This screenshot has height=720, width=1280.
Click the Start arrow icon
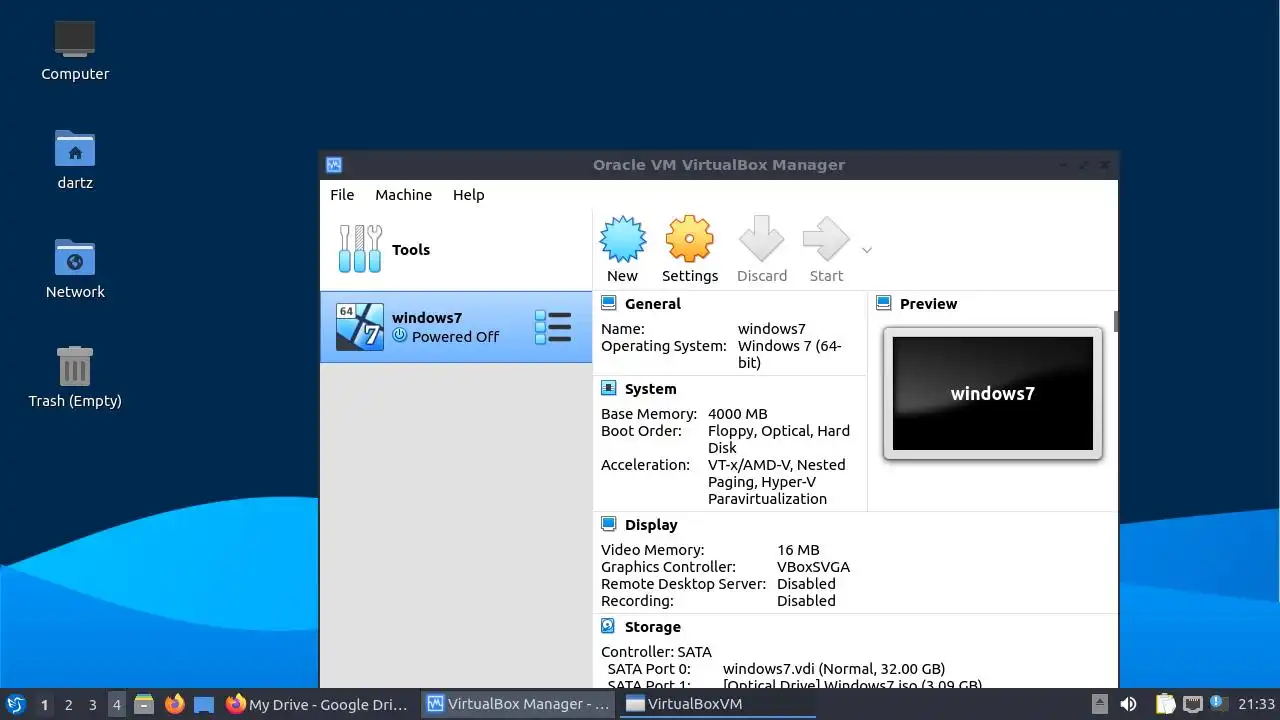tap(826, 240)
